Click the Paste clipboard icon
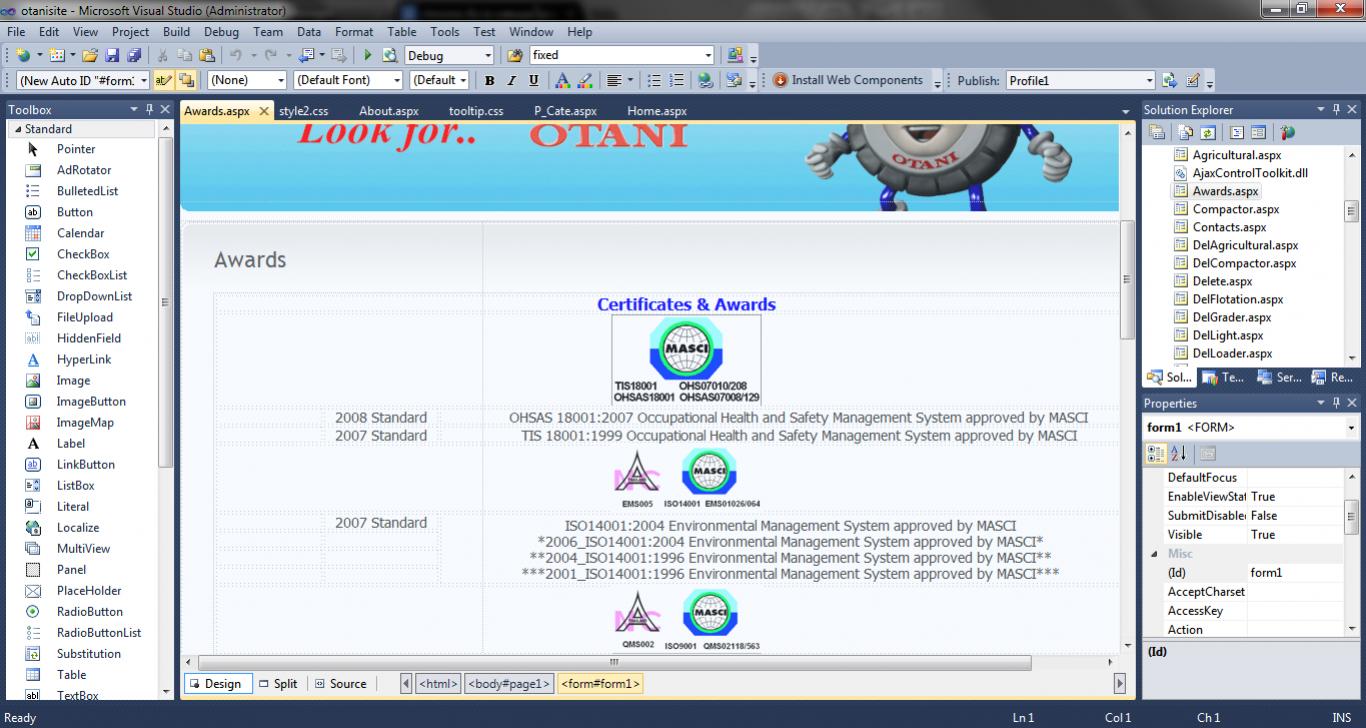 click(x=207, y=56)
